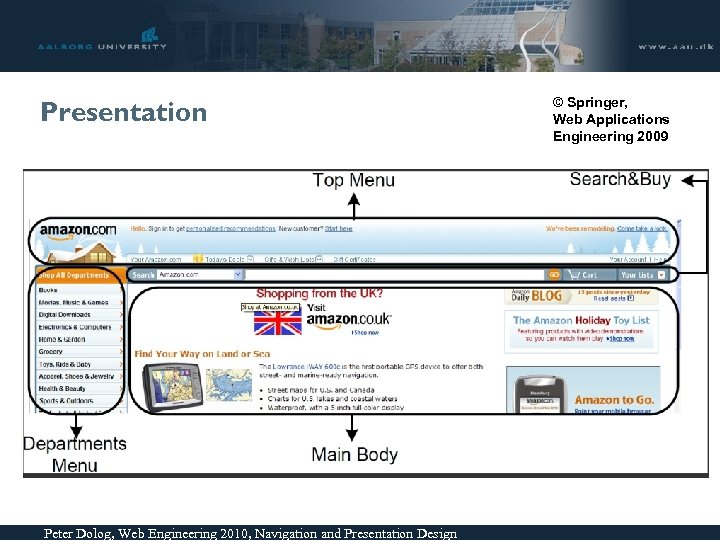Expand Home & Garden submenu arrow
720x540 pixels.
[121, 339]
